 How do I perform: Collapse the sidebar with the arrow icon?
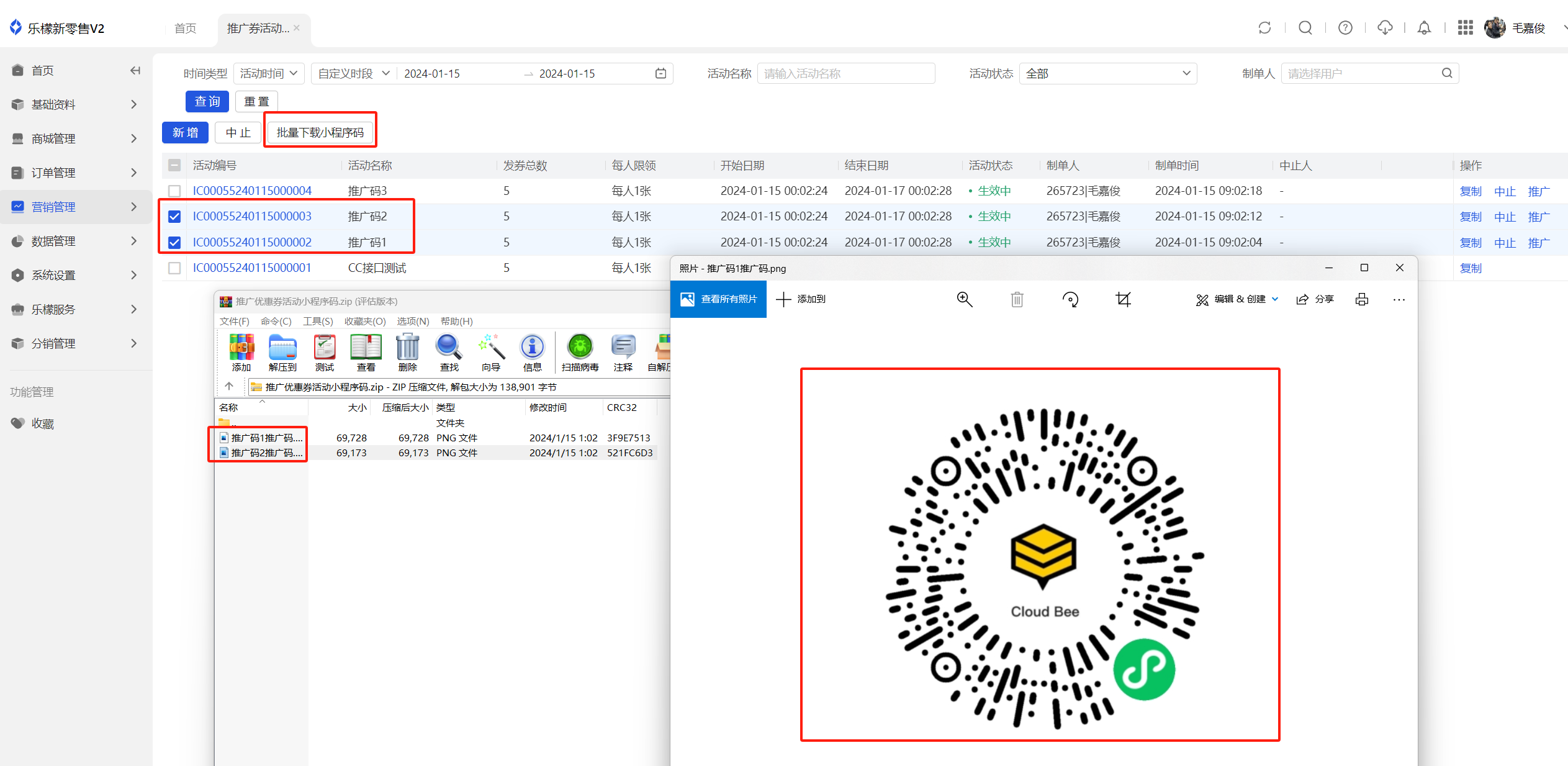pyautogui.click(x=135, y=71)
